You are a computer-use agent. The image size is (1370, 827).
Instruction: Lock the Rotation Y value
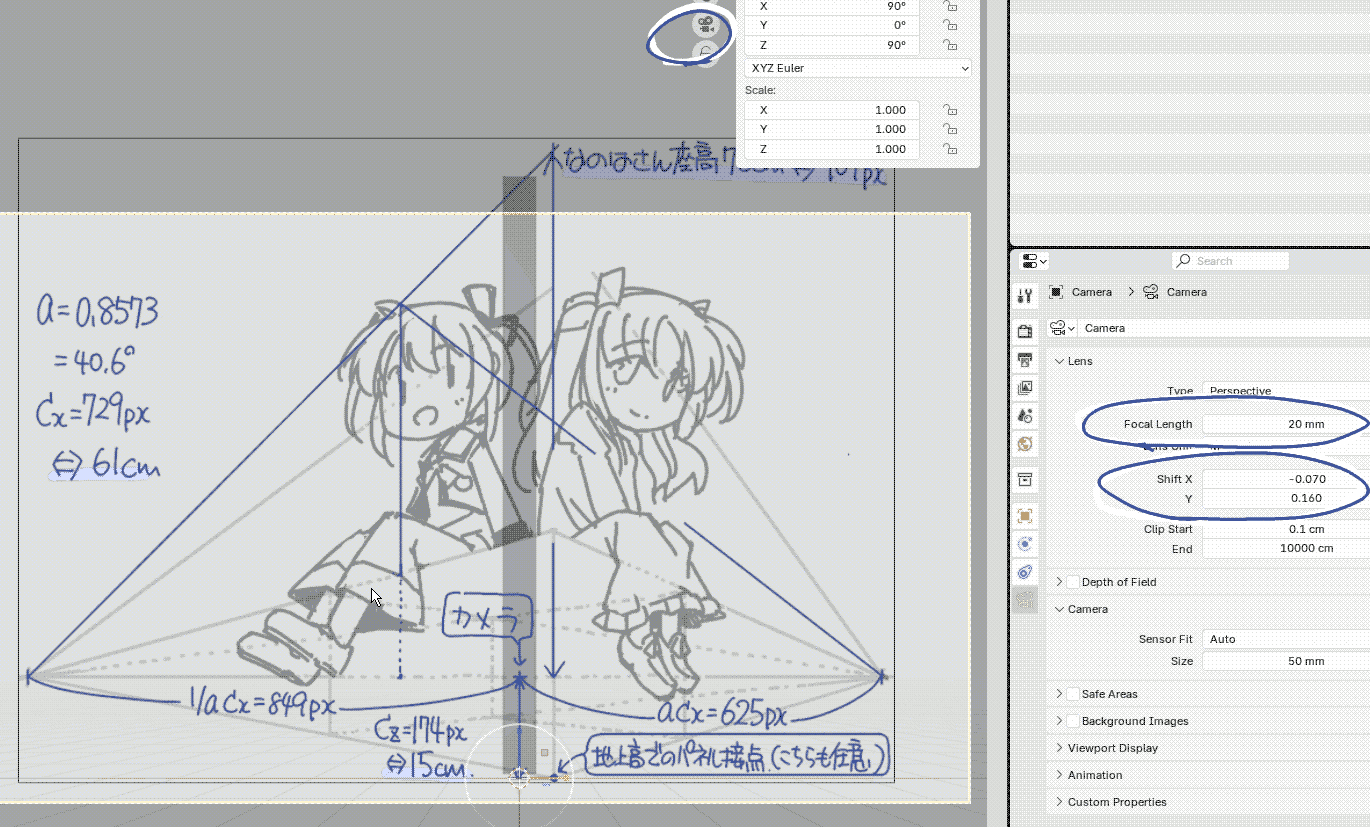click(950, 25)
